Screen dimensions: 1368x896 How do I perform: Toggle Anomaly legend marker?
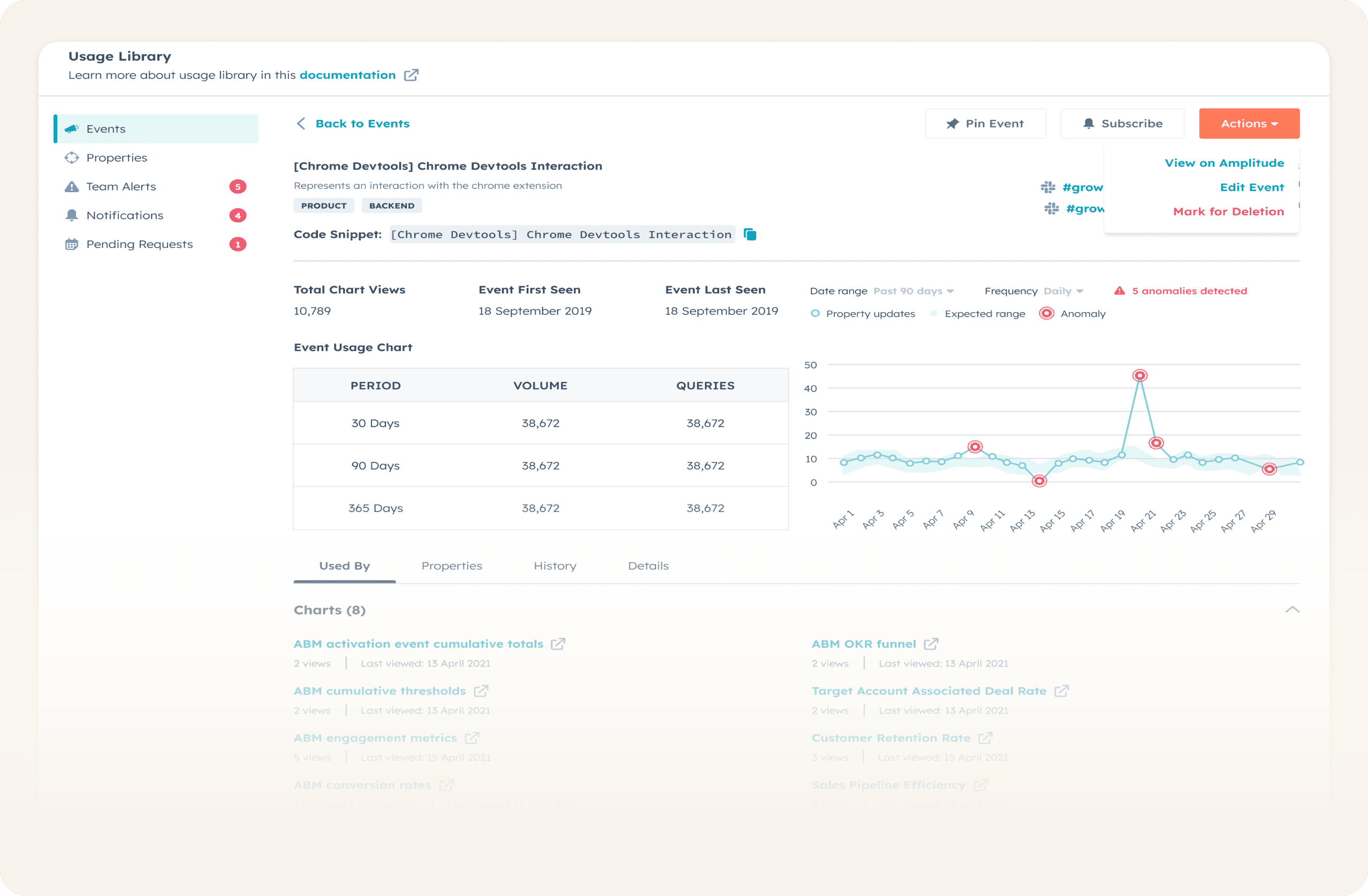[x=1047, y=314]
